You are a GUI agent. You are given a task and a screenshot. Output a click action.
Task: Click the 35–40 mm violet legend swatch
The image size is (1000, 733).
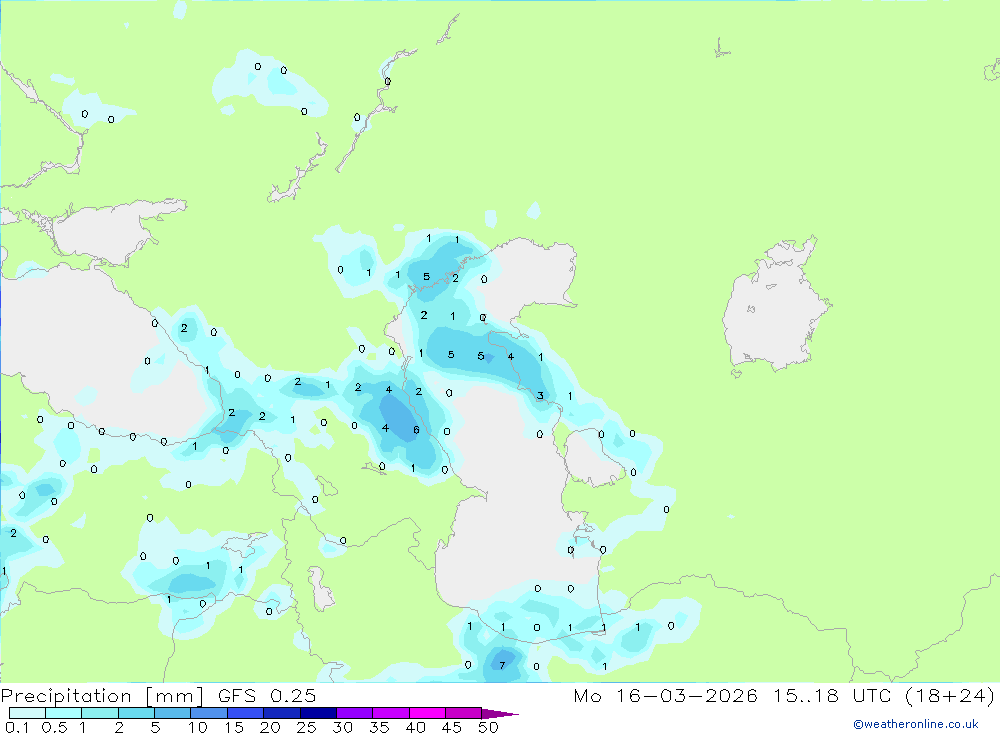[391, 713]
